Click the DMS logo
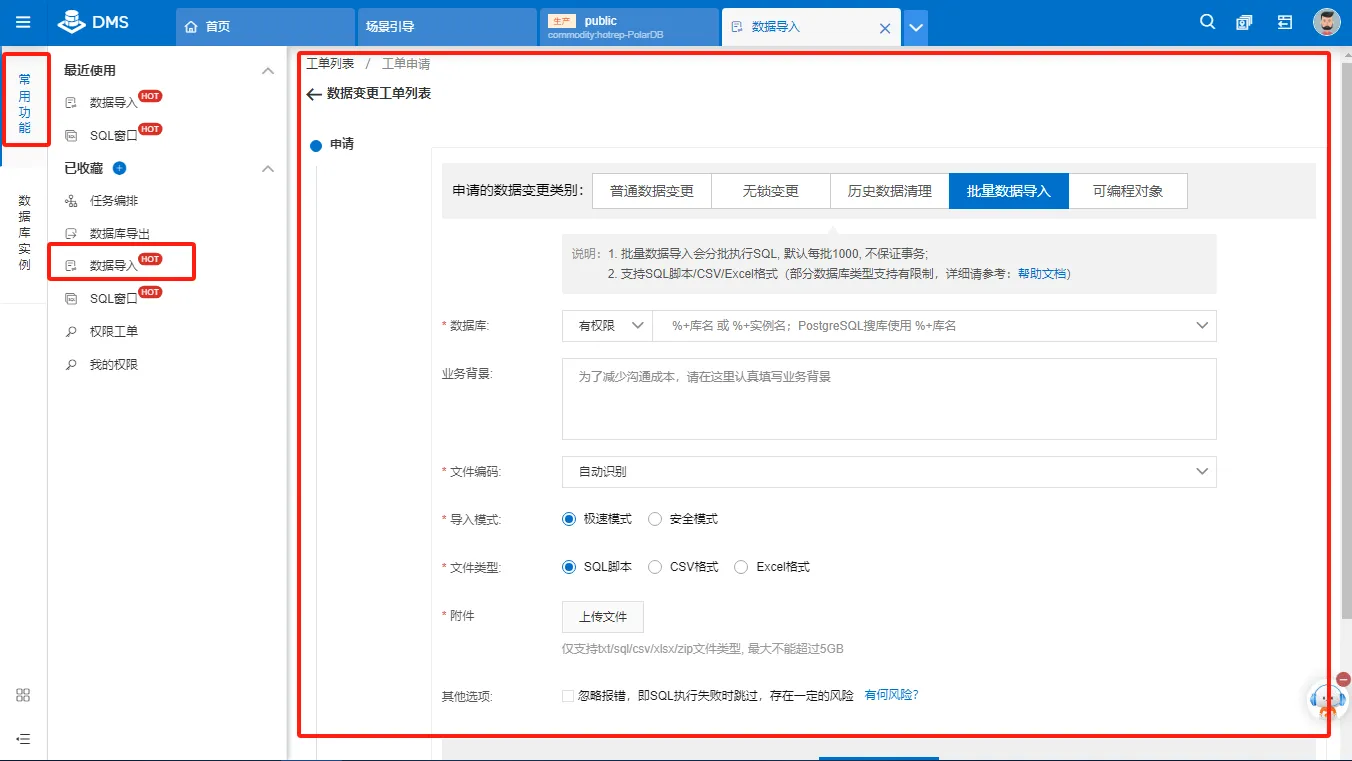This screenshot has height=761, width=1352. [93, 22]
